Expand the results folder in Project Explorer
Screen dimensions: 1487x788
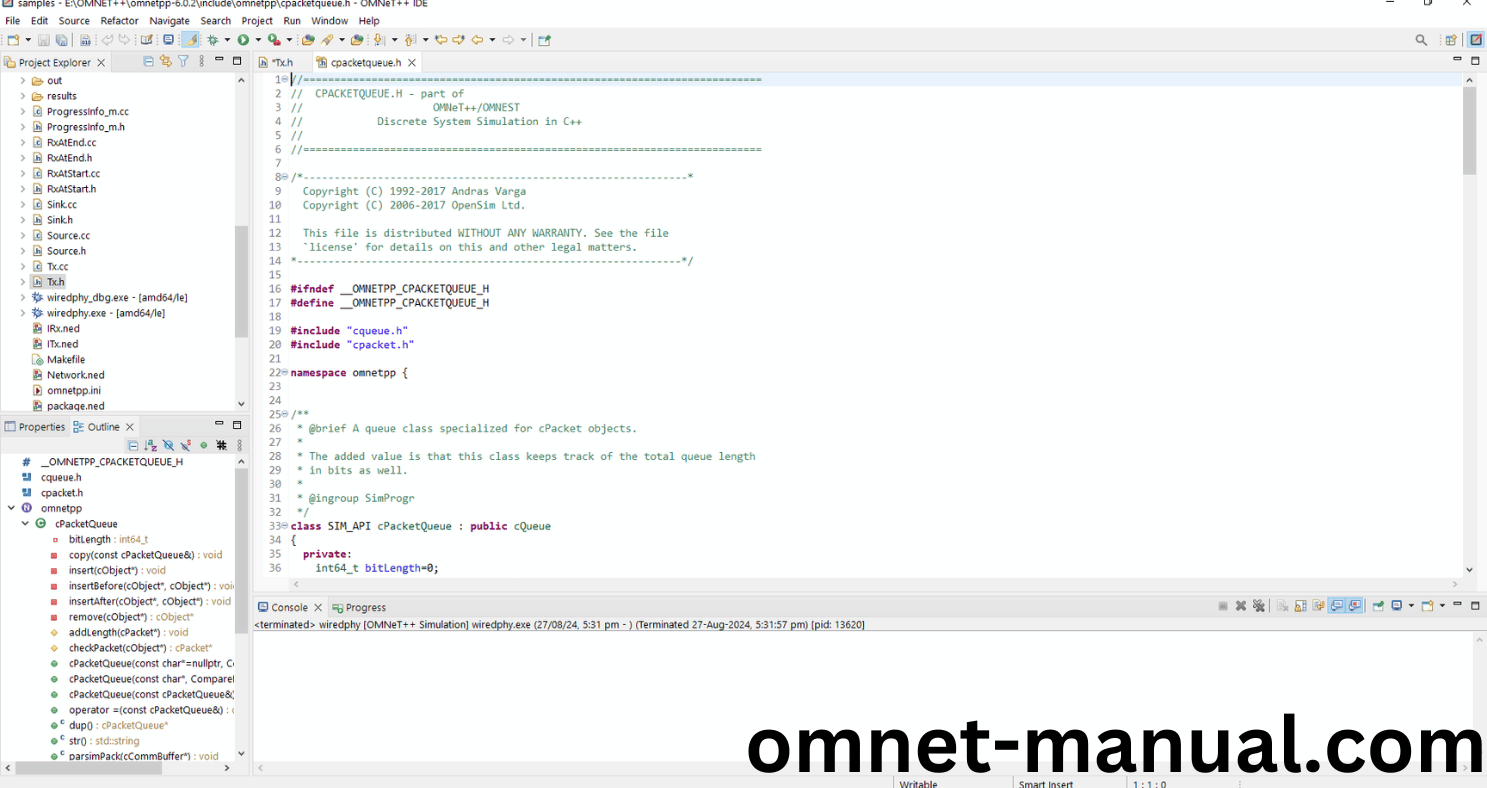pyautogui.click(x=23, y=96)
